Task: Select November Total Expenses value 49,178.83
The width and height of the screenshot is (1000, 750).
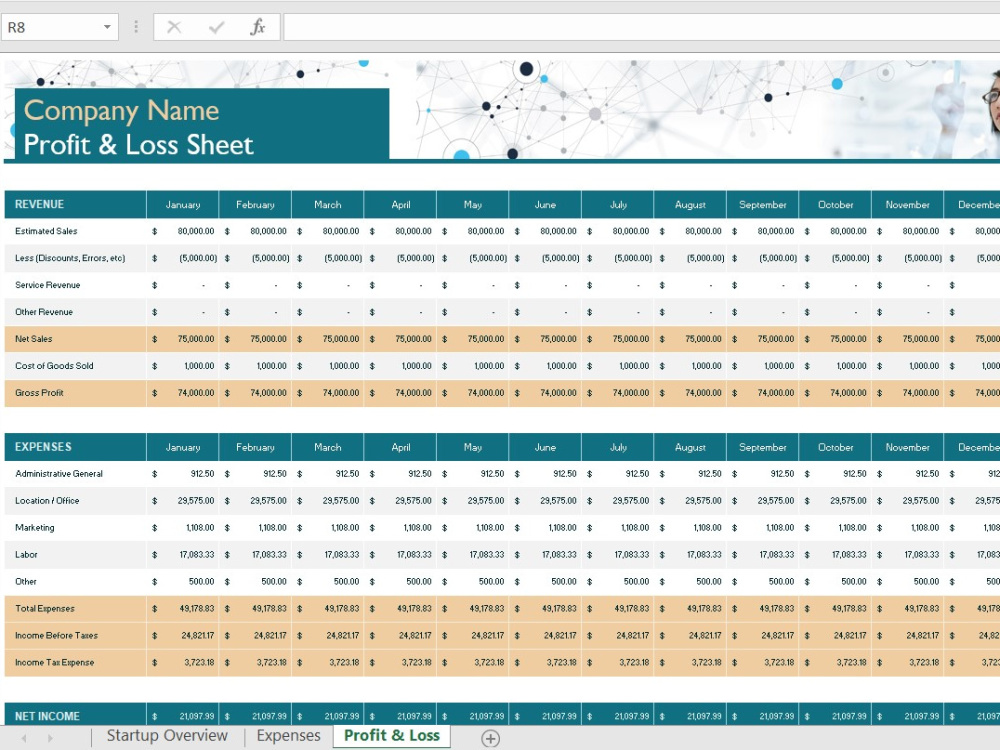Action: pyautogui.click(x=908, y=608)
